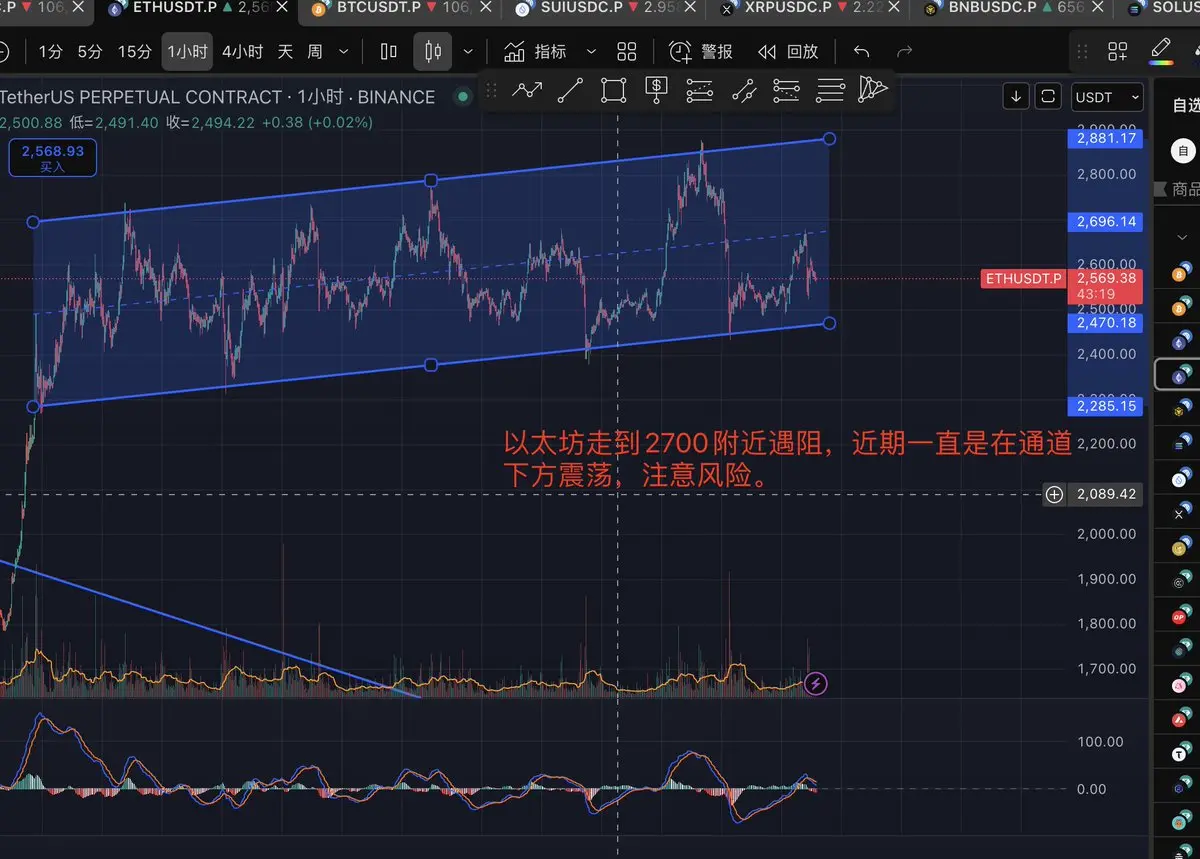Select the white T watchlist icon

pyautogui.click(x=1179, y=753)
